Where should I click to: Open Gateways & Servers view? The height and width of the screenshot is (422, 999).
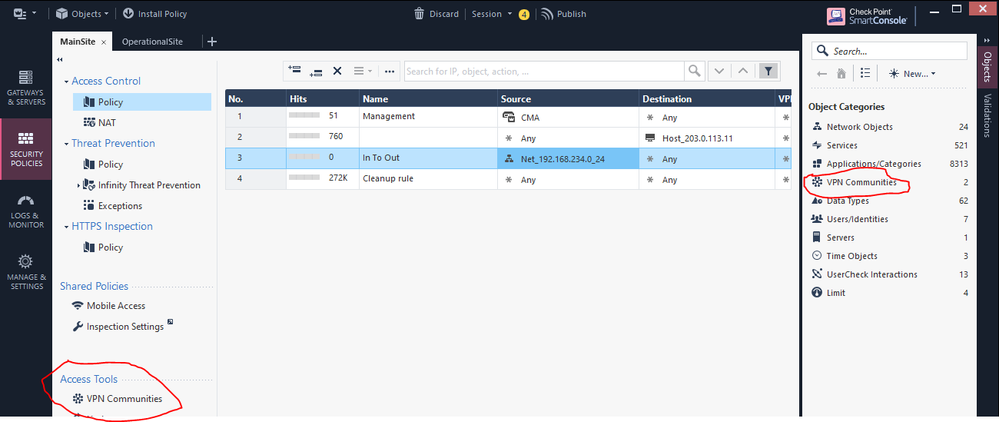[25, 88]
